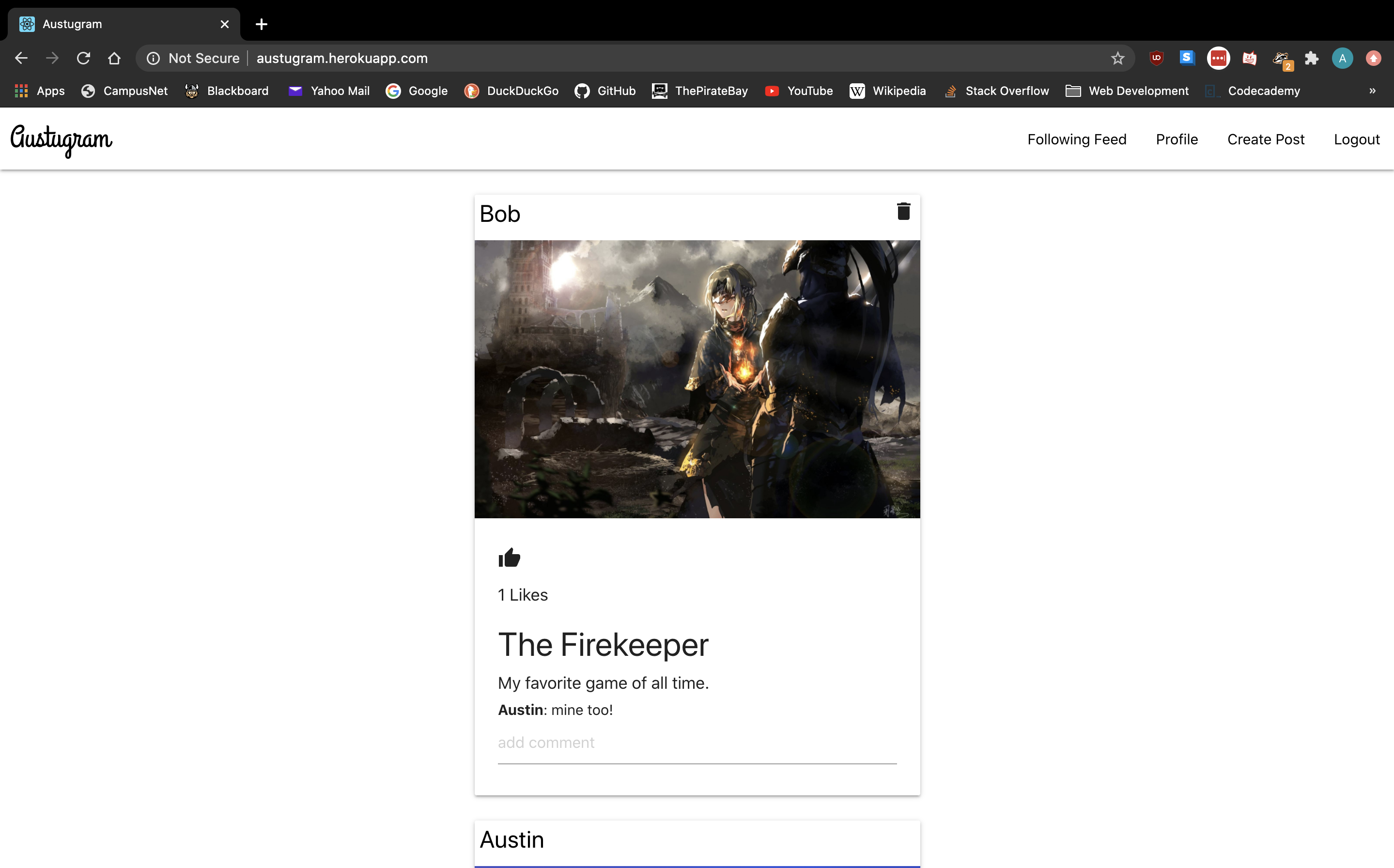Expand the hidden bookmarks chevron
The height and width of the screenshot is (868, 1394).
[1372, 91]
